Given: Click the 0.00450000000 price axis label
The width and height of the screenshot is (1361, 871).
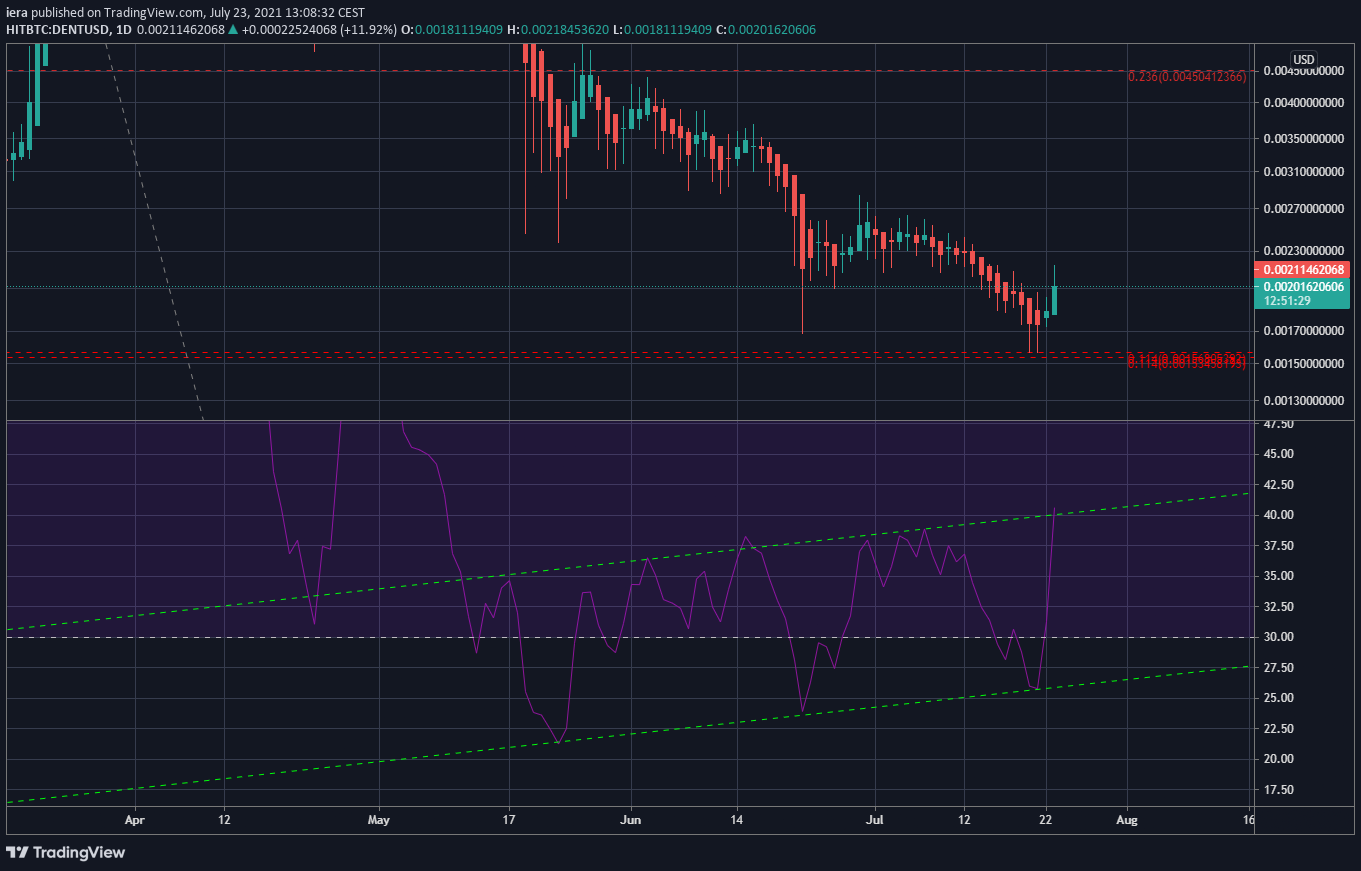Looking at the screenshot, I should (1305, 71).
